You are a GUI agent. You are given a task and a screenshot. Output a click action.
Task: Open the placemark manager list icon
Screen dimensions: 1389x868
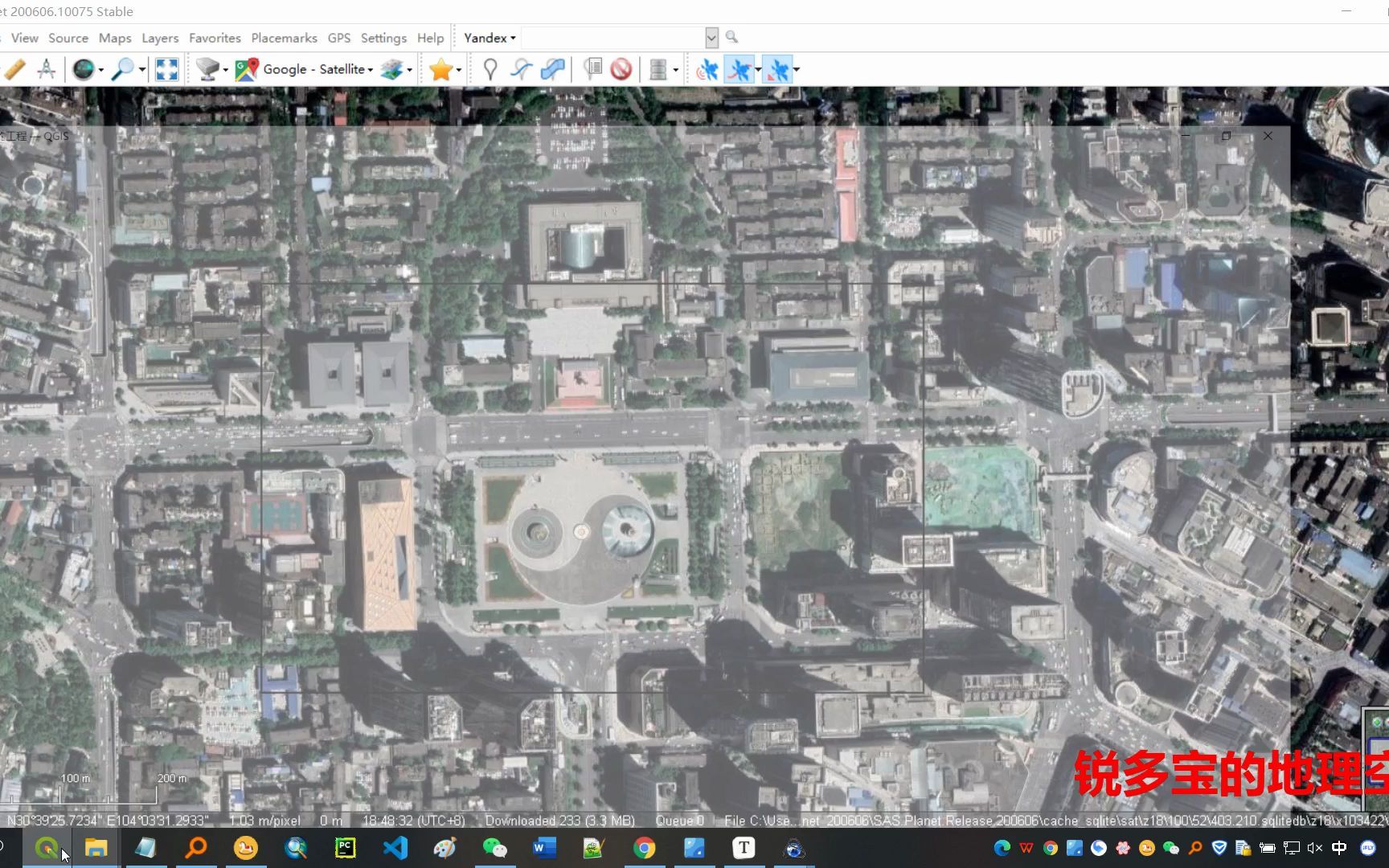pos(593,70)
